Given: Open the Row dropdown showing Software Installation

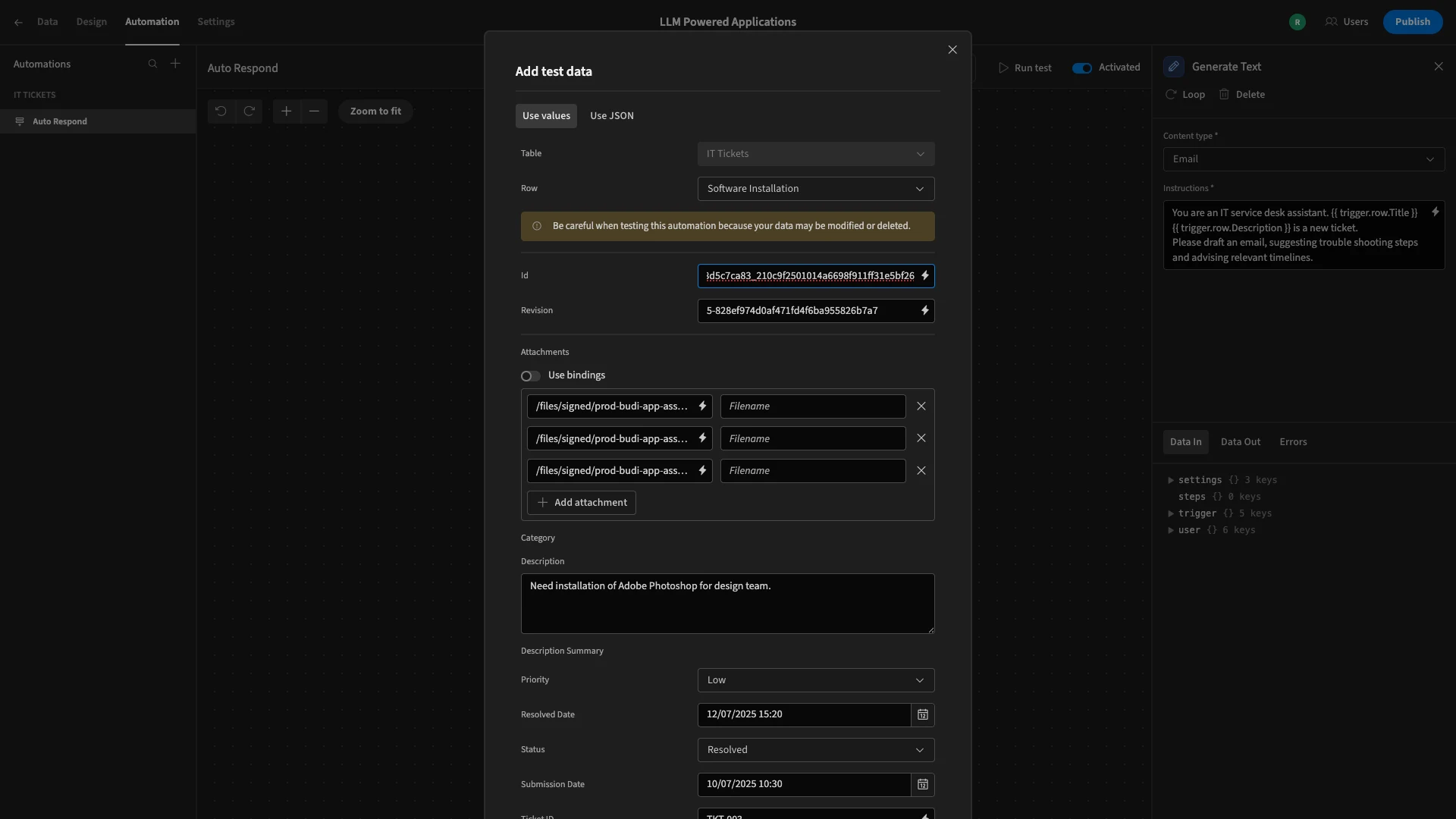Looking at the screenshot, I should click(816, 189).
